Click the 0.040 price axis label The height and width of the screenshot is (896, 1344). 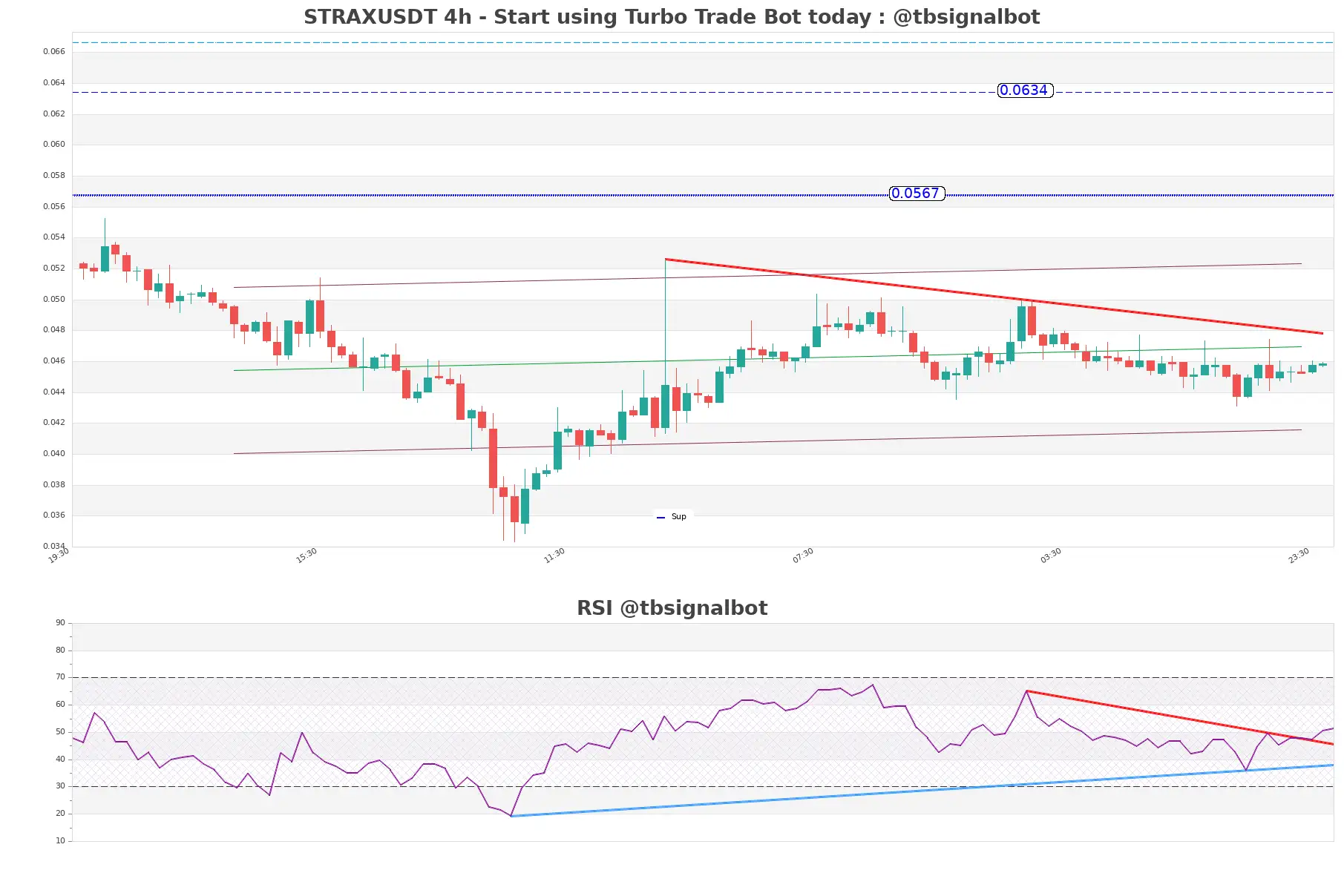tap(53, 454)
